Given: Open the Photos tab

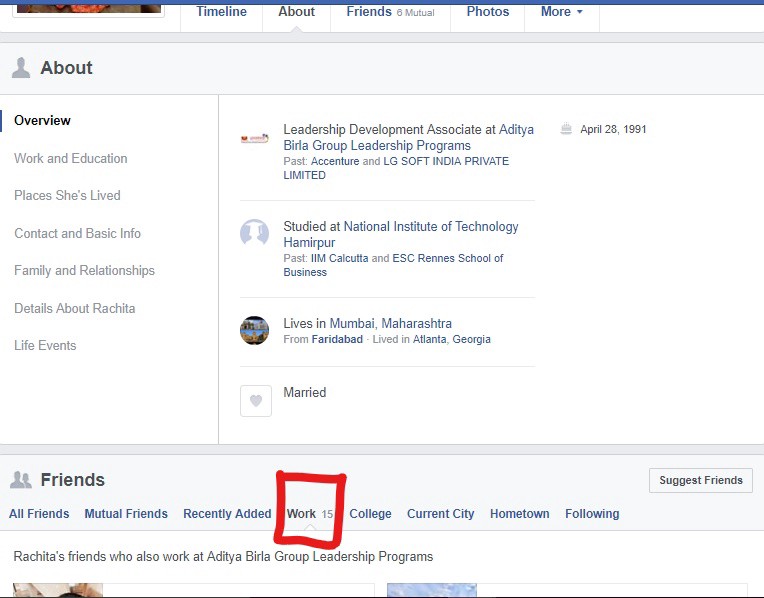Looking at the screenshot, I should pos(488,12).
